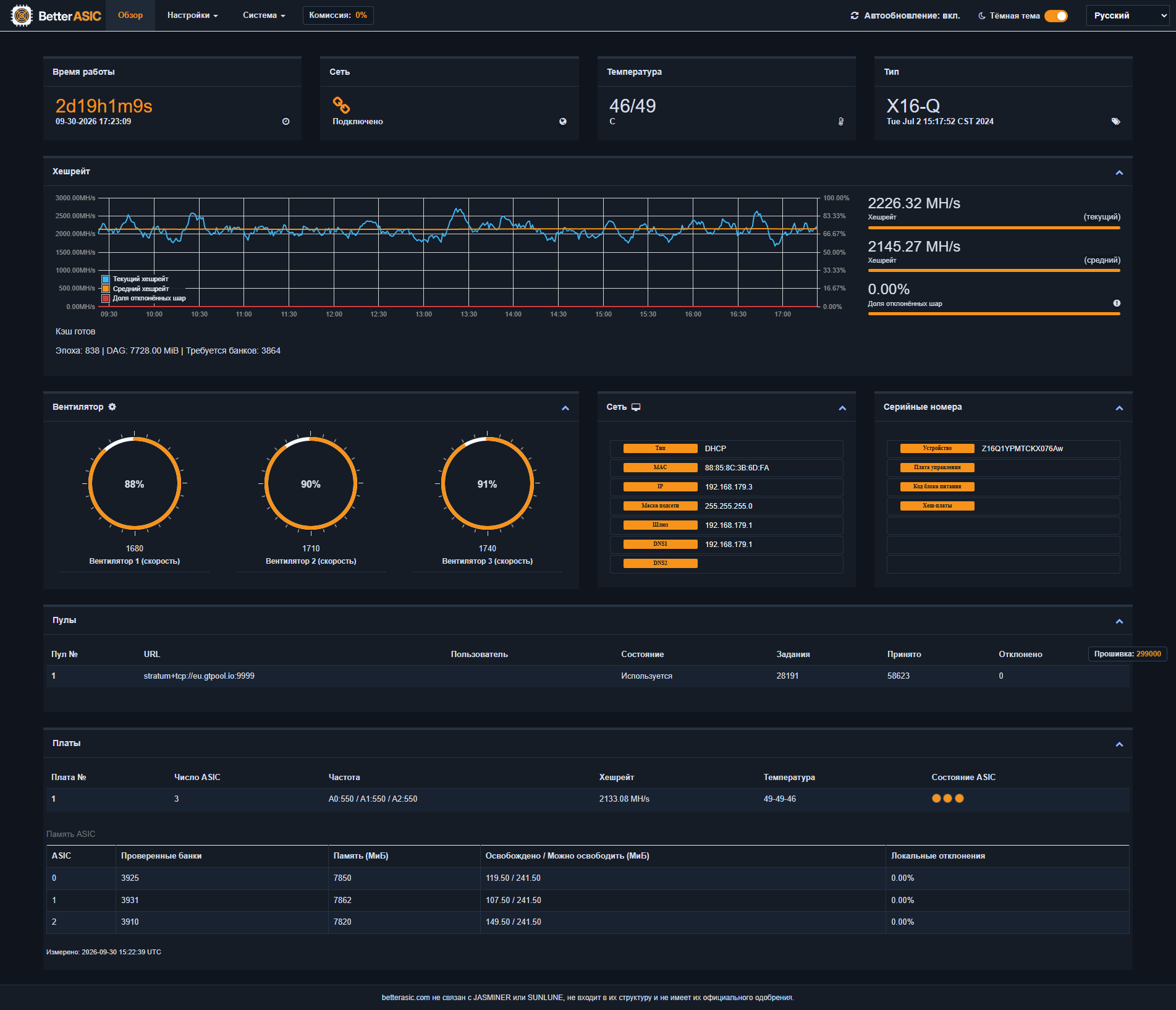Image resolution: width=1176 pixels, height=1010 pixels.
Task: Click the device serial Z16Q1YPMTCKX076Aw
Action: [1022, 449]
